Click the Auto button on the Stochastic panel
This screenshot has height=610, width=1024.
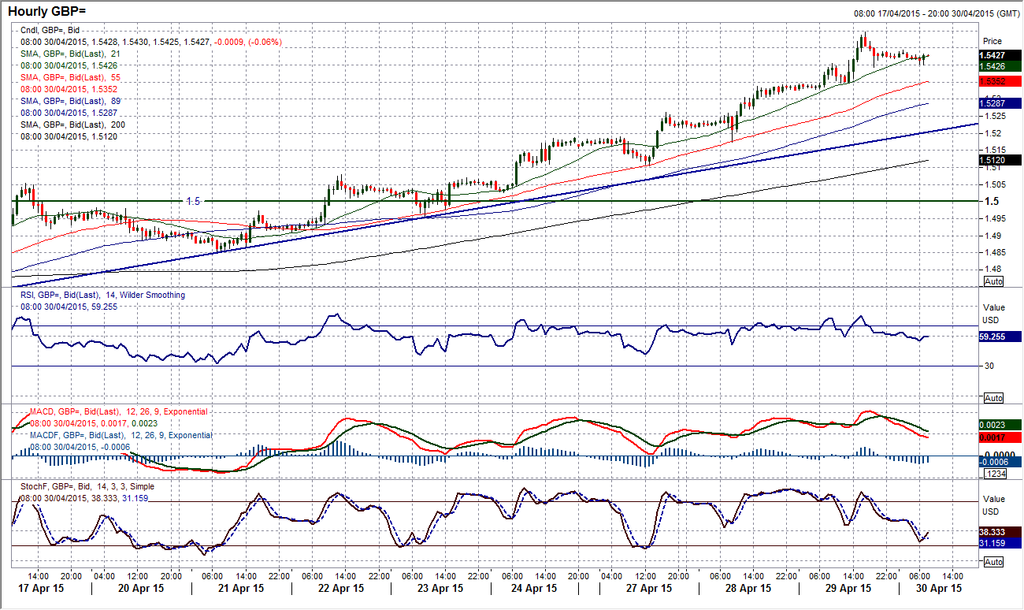(993, 562)
